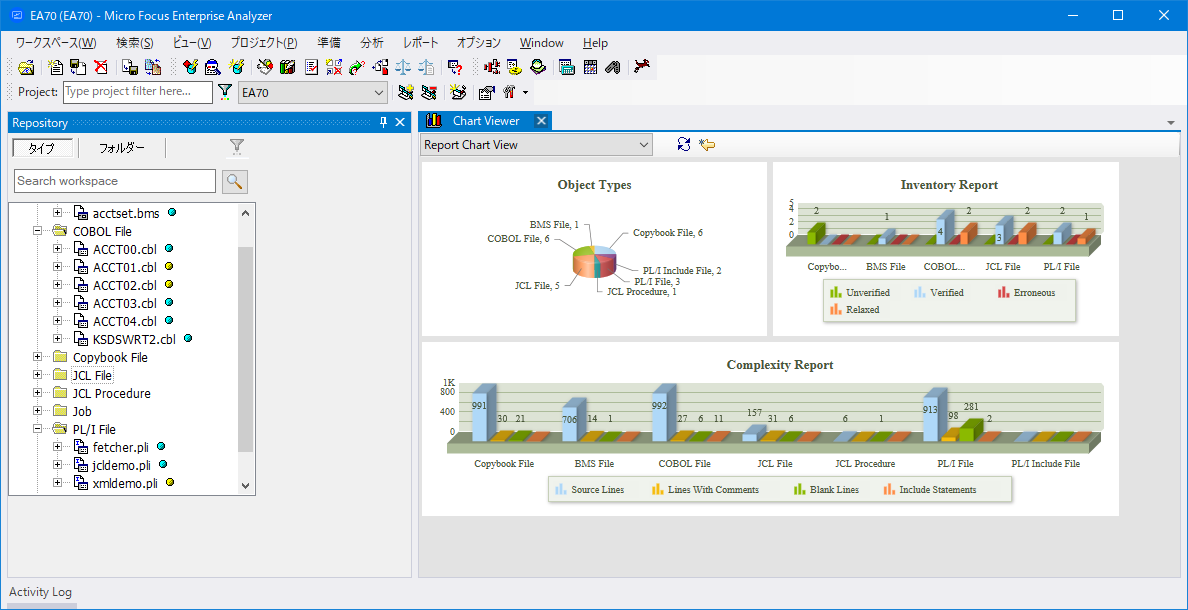Toggle the Repository pane pin

point(383,123)
